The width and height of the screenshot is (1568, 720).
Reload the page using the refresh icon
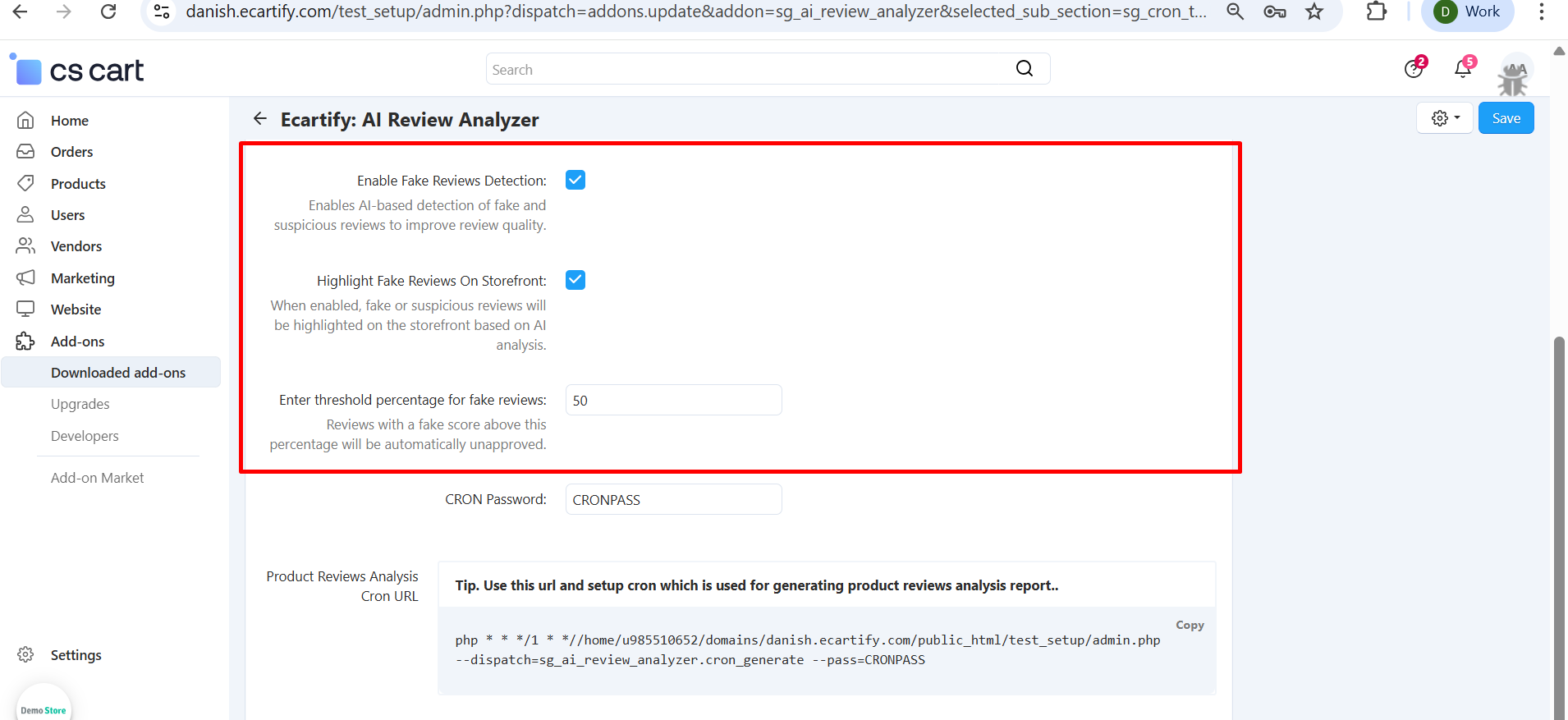pos(108,11)
